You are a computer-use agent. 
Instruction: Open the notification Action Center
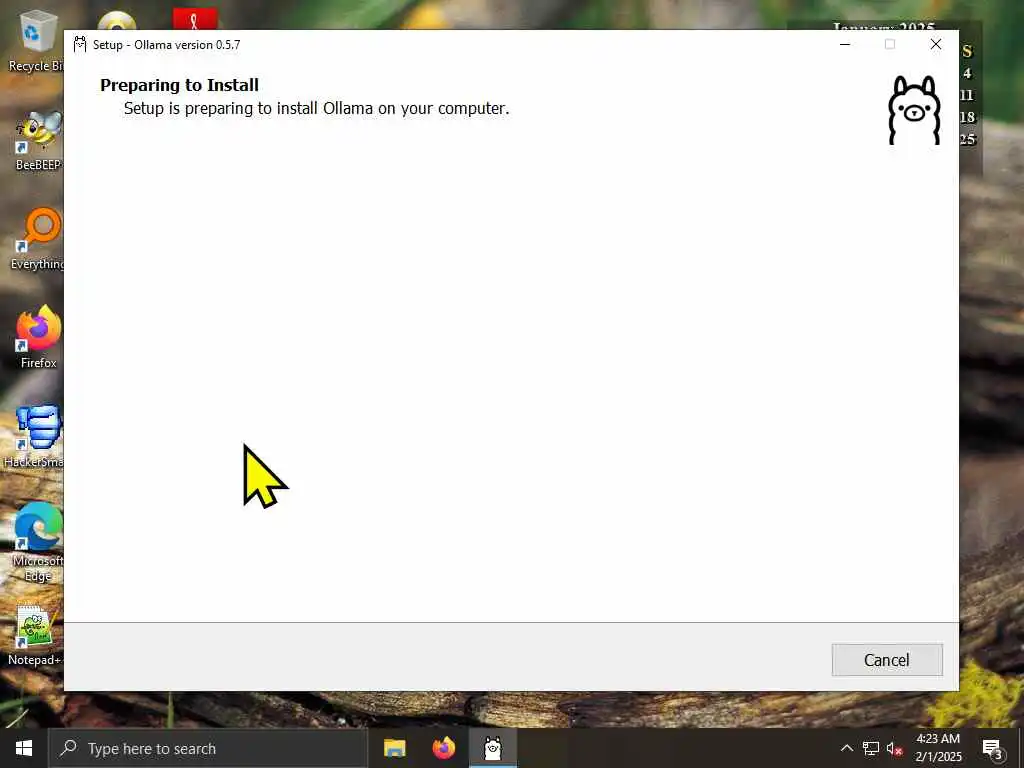point(992,748)
